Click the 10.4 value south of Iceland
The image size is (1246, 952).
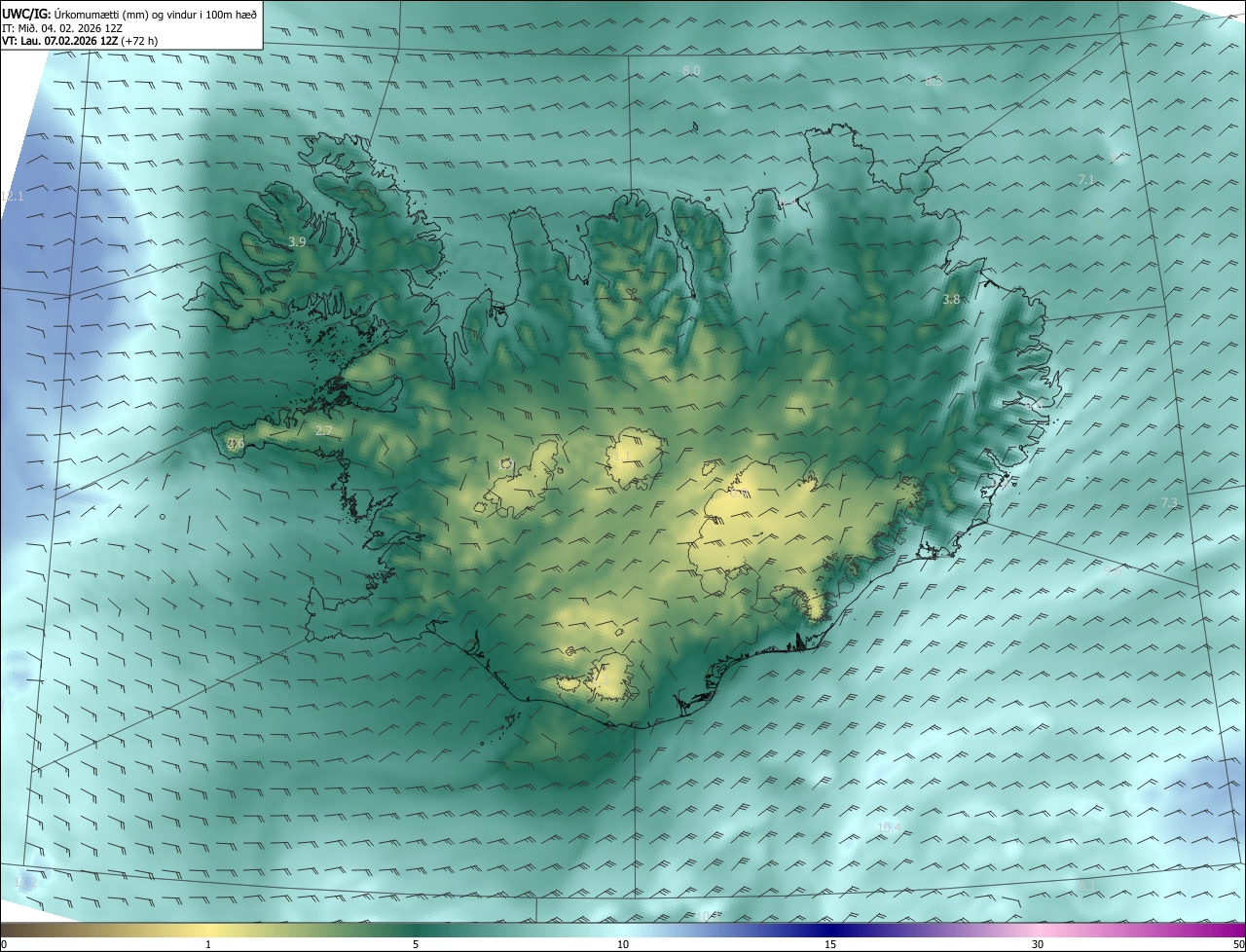click(889, 828)
